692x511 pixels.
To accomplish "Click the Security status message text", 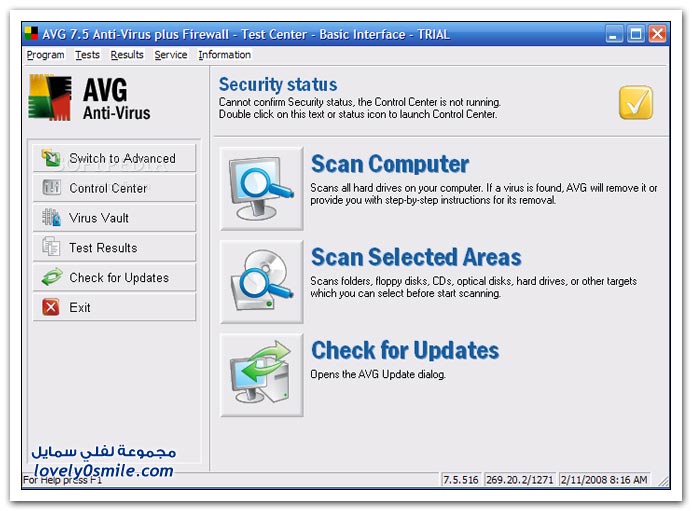I will tap(360, 108).
